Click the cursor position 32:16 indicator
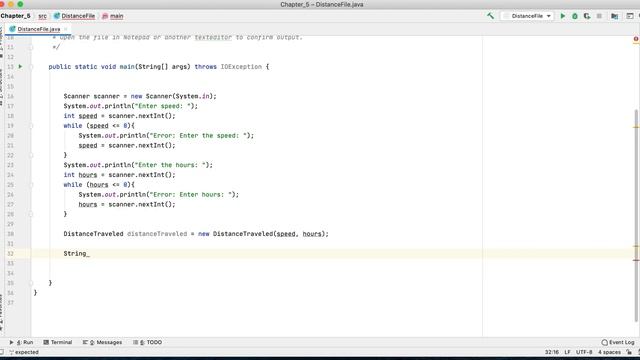 551,352
